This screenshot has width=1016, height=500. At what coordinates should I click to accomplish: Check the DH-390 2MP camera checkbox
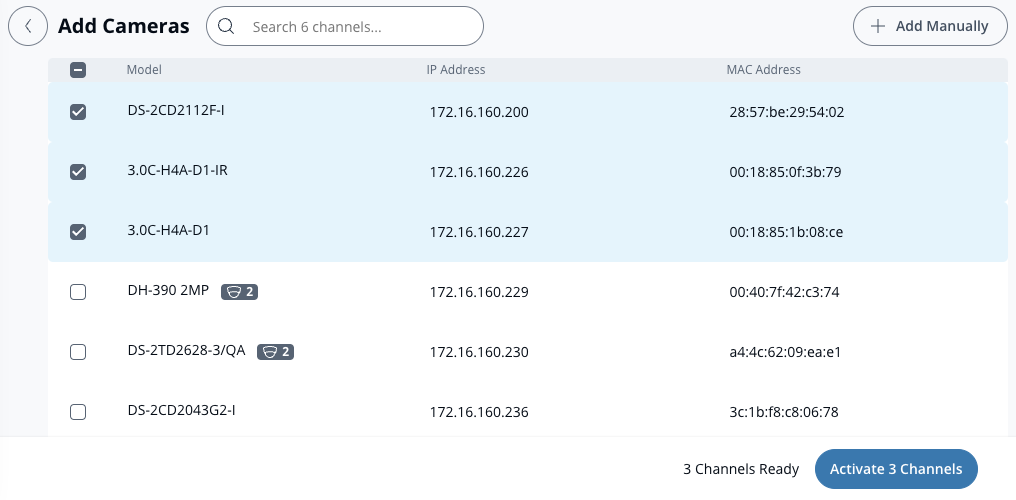coord(78,292)
